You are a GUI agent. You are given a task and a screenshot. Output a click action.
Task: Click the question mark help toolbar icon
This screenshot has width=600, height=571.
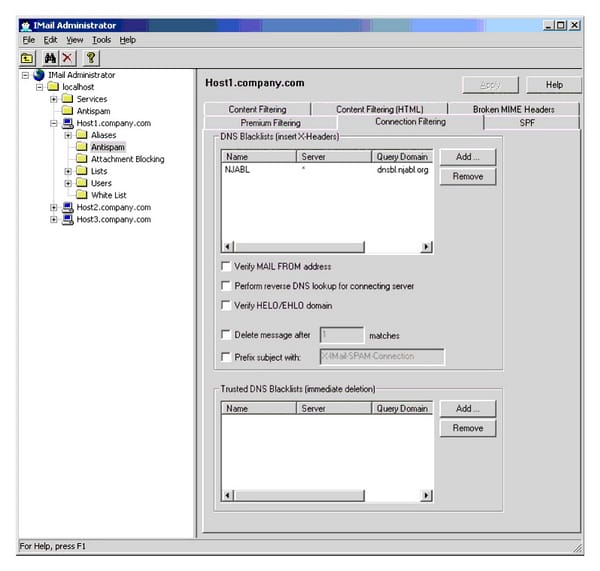coord(91,58)
